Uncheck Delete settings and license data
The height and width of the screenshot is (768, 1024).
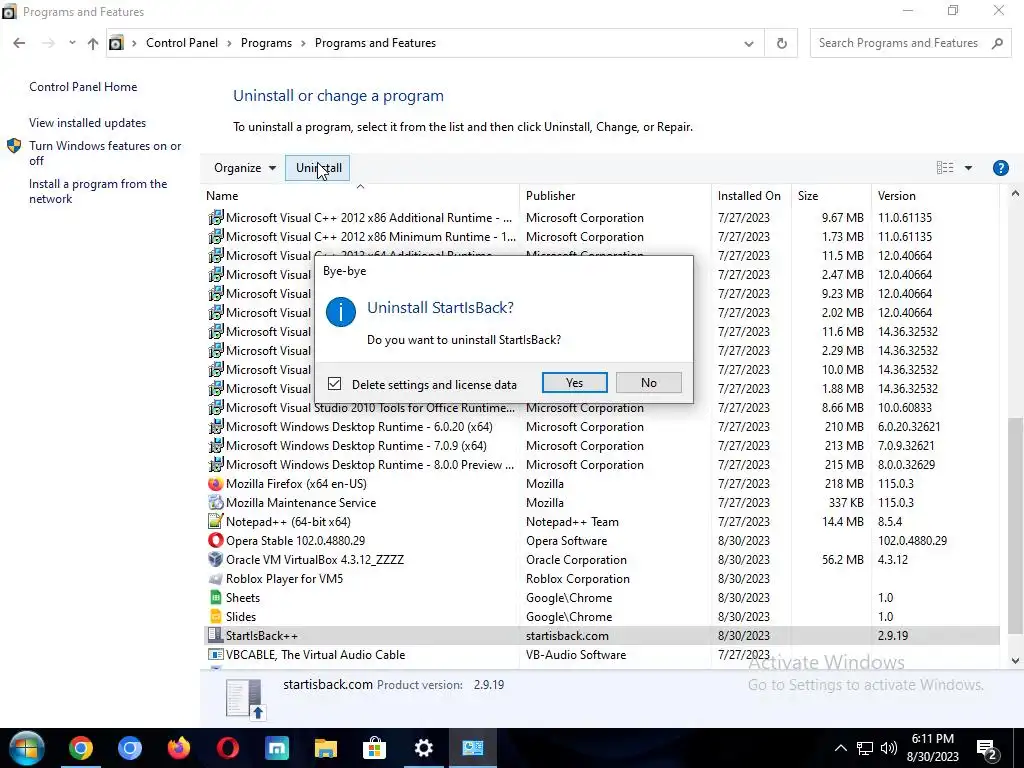[334, 384]
